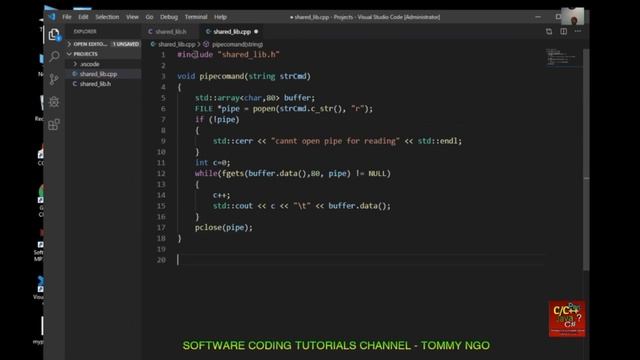
Task: Open the File menu
Action: click(67, 17)
